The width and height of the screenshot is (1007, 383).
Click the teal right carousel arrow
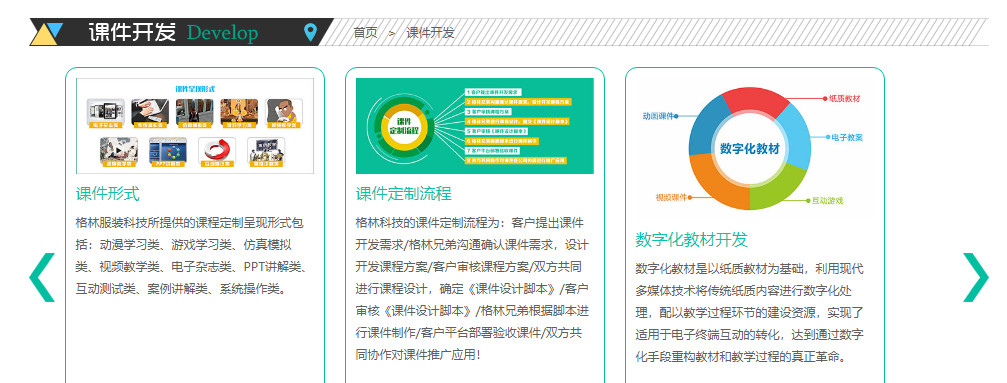(976, 277)
